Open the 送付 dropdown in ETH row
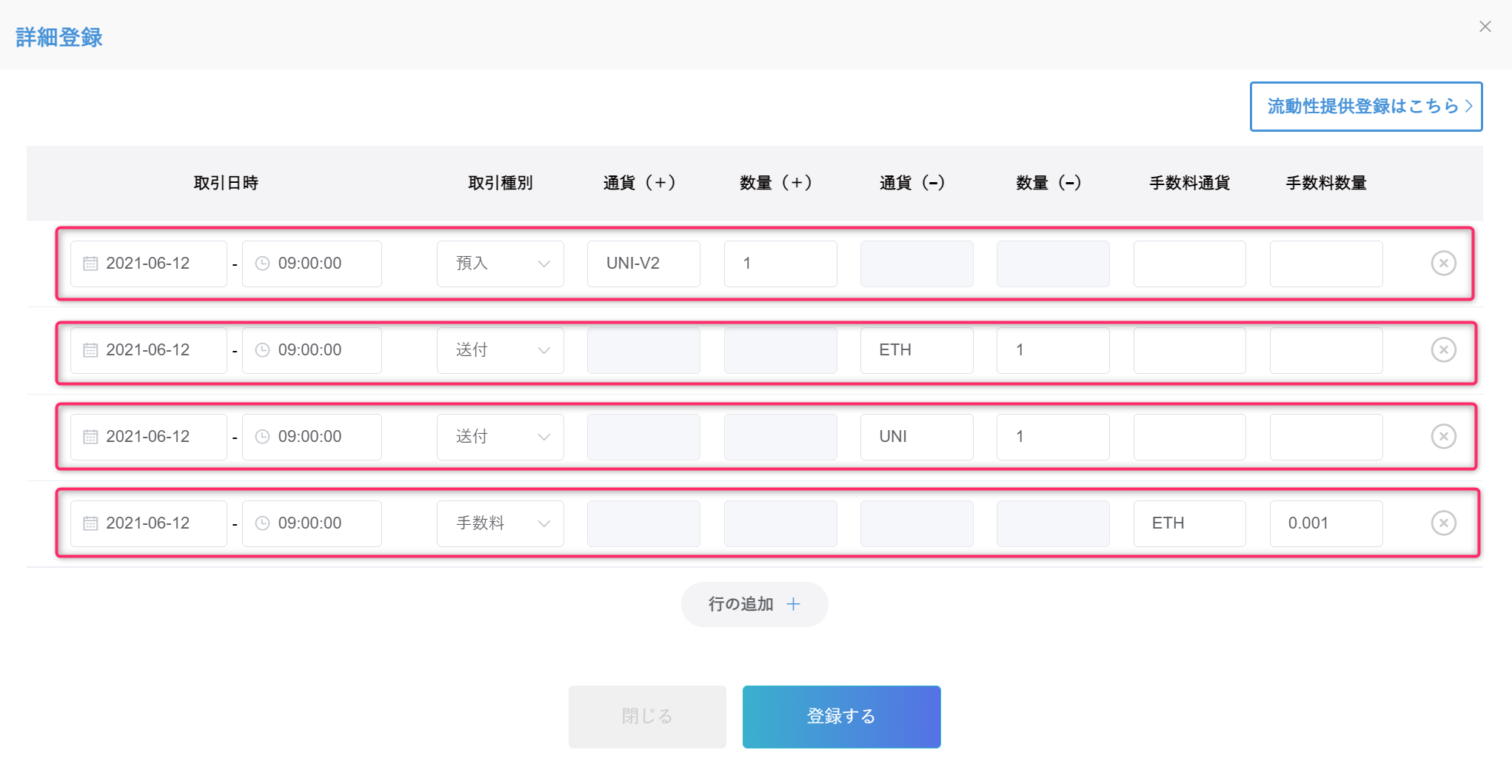The height and width of the screenshot is (784, 1512). click(x=501, y=350)
